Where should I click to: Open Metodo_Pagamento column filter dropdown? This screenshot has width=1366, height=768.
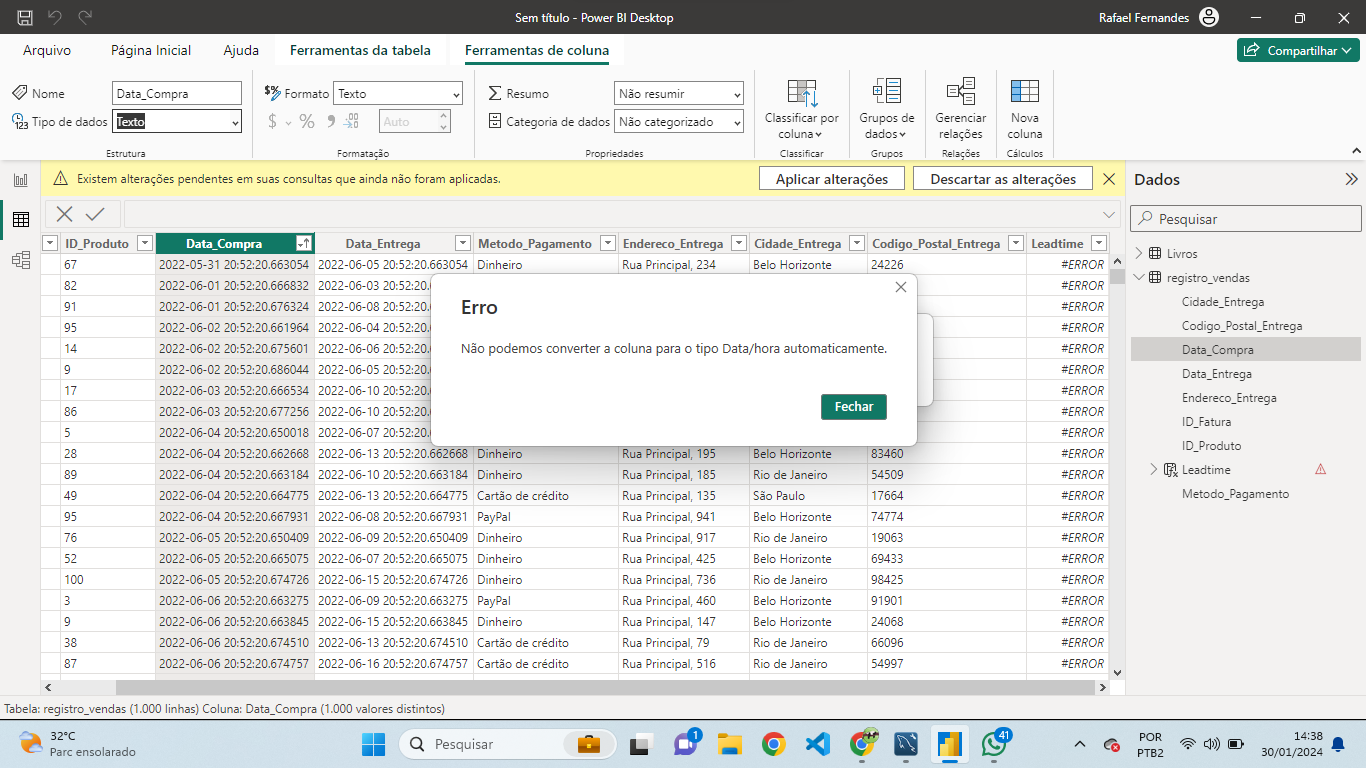[x=607, y=243]
